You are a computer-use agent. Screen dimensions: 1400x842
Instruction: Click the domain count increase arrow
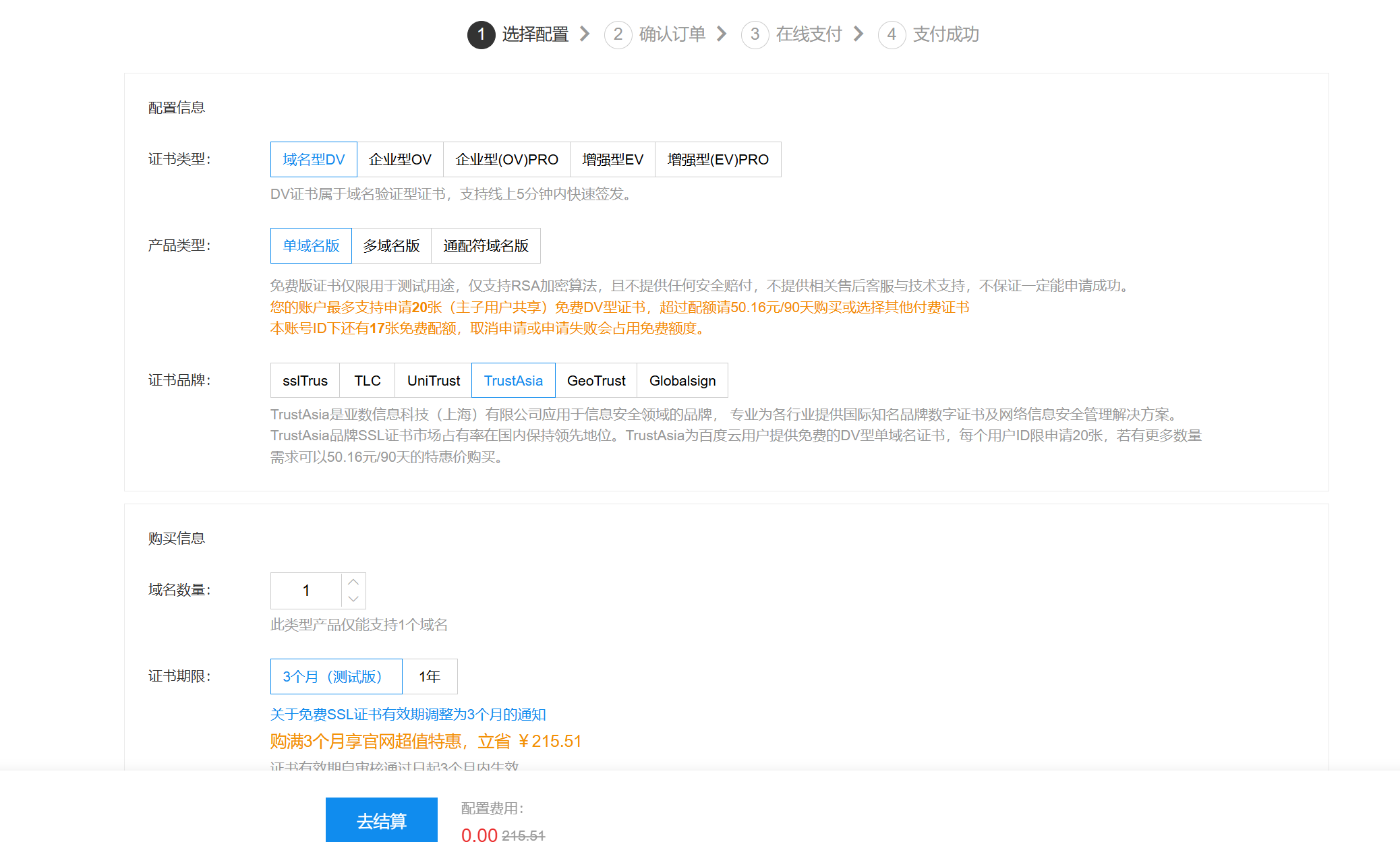tap(353, 582)
